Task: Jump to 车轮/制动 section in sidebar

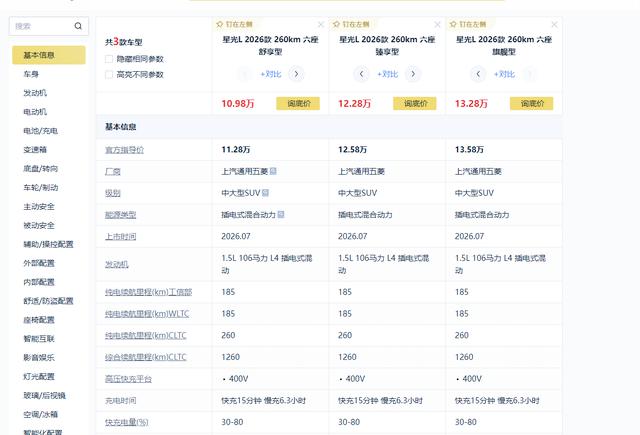Action: (40, 187)
